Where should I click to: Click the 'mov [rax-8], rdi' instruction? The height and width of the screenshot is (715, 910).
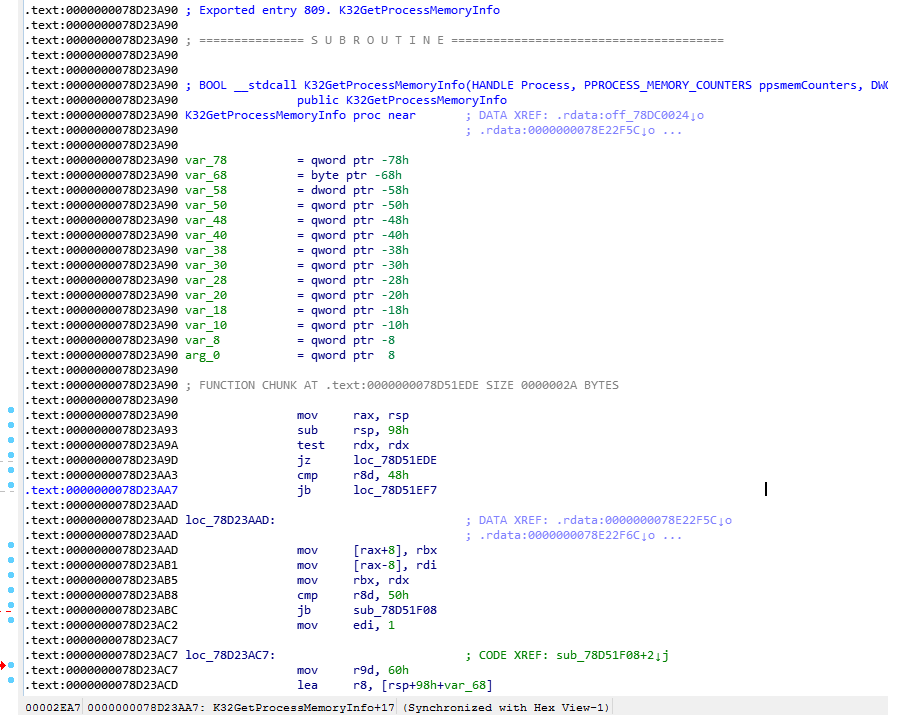(x=367, y=565)
